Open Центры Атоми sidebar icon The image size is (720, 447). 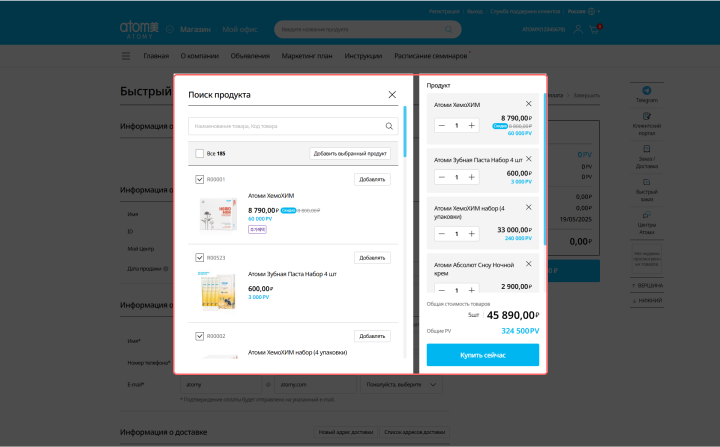[647, 223]
